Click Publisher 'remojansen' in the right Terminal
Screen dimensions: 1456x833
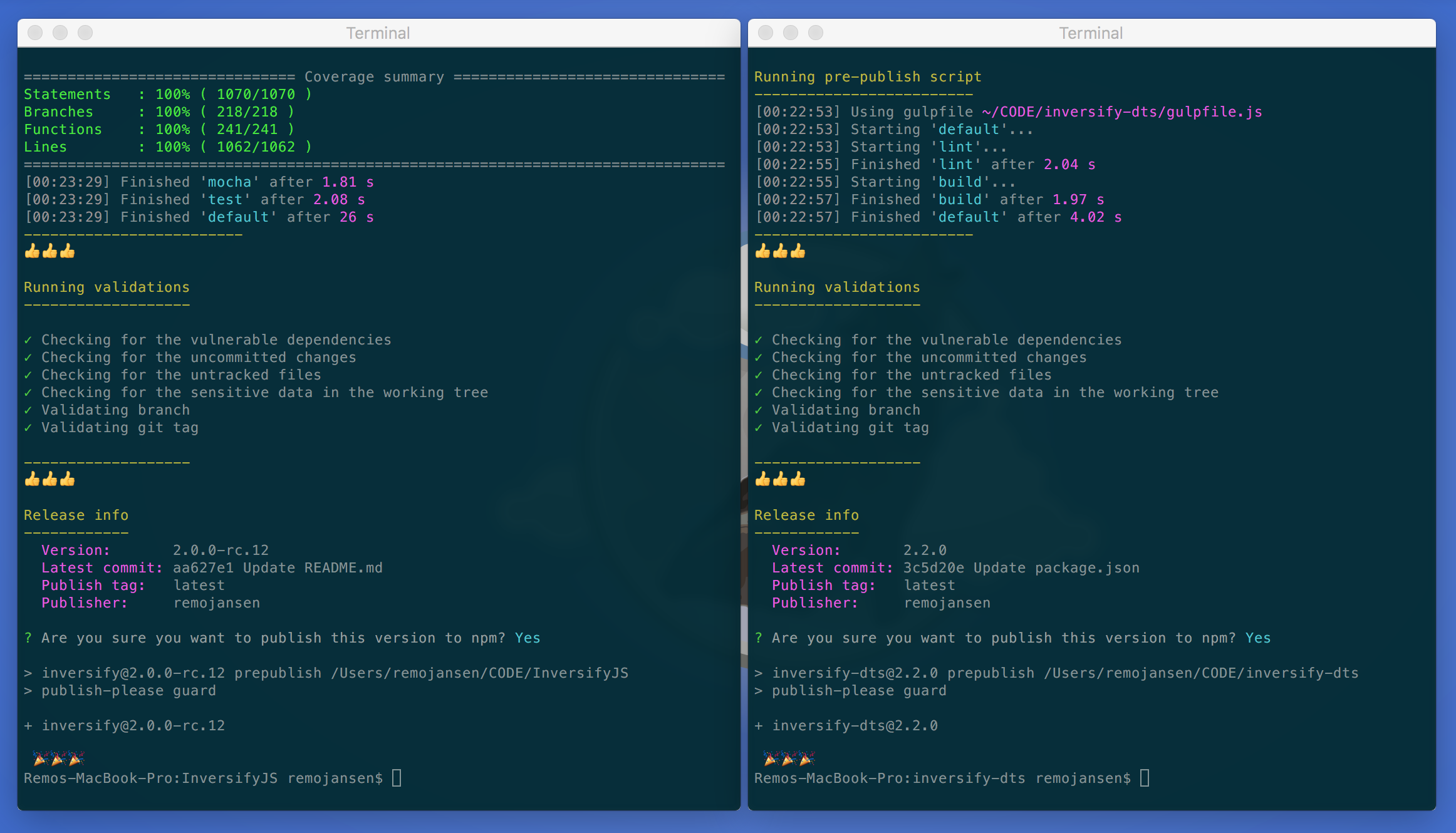pos(947,603)
